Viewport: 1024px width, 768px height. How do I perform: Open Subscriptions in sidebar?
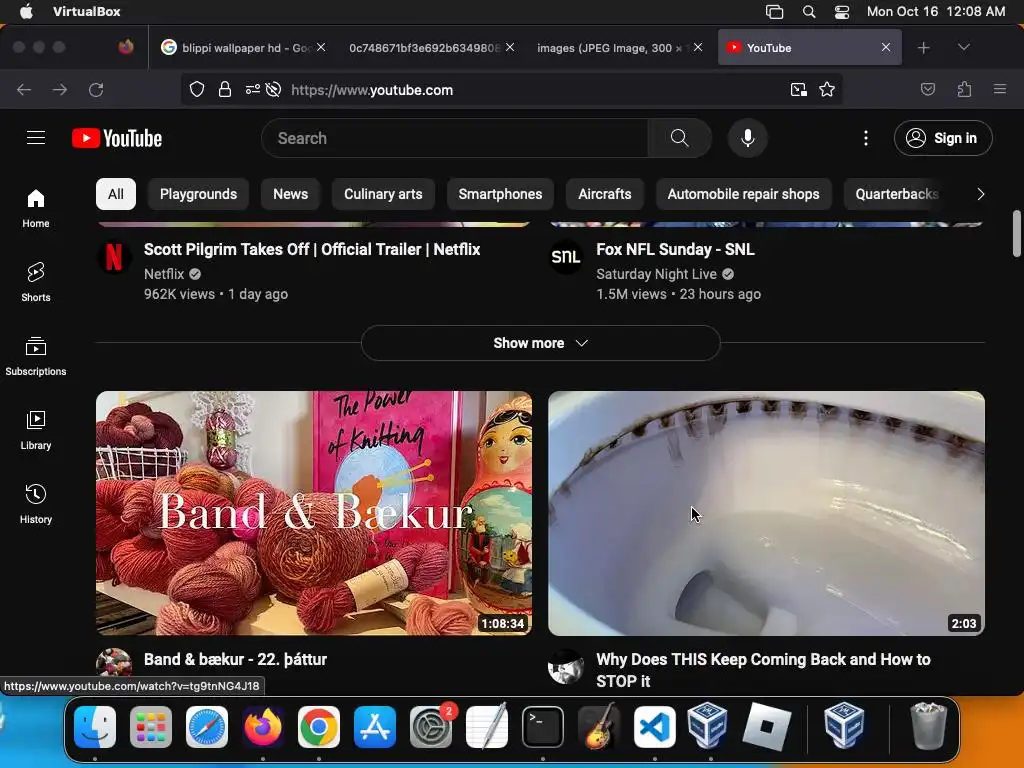36,356
